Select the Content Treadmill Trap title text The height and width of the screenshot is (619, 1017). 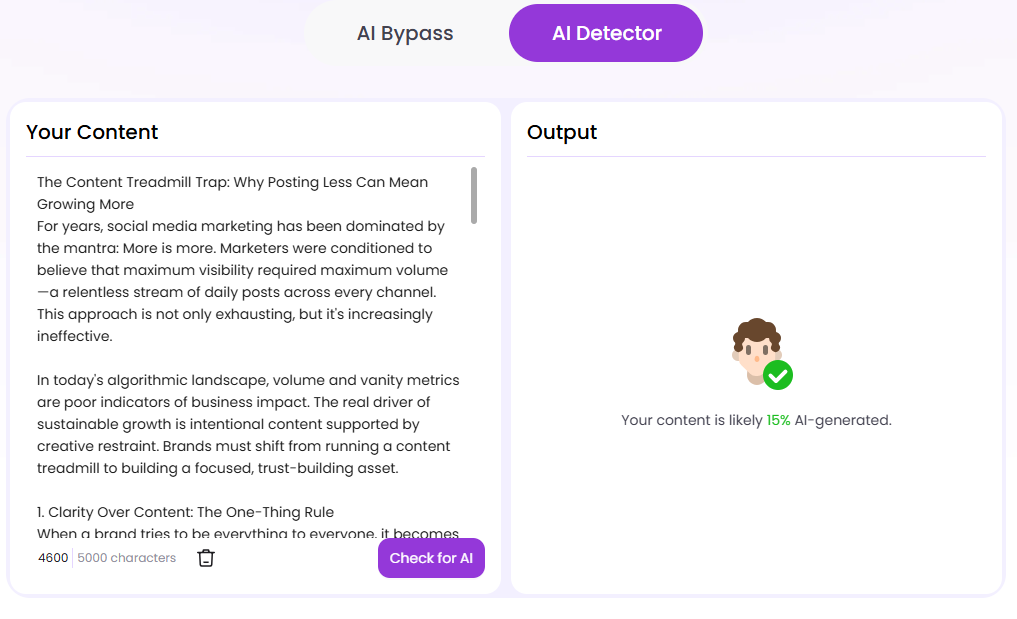pos(232,182)
